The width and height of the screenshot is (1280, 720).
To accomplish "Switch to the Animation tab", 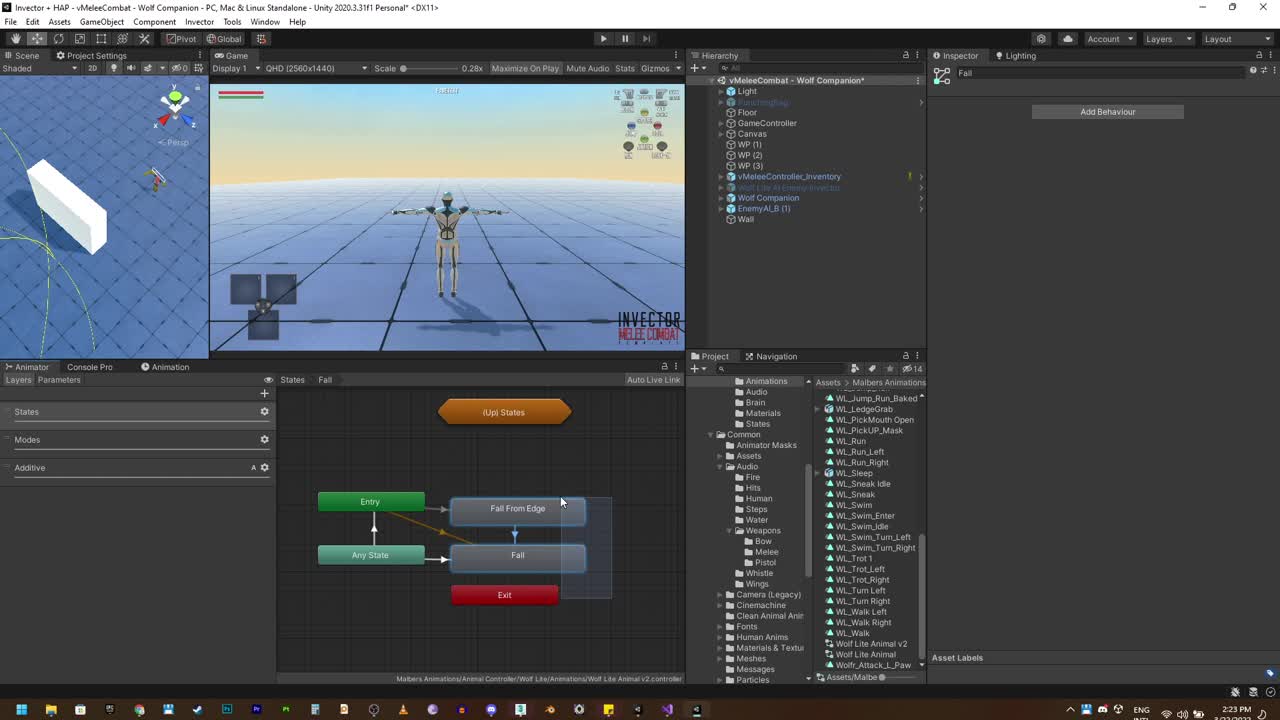I will (165, 367).
